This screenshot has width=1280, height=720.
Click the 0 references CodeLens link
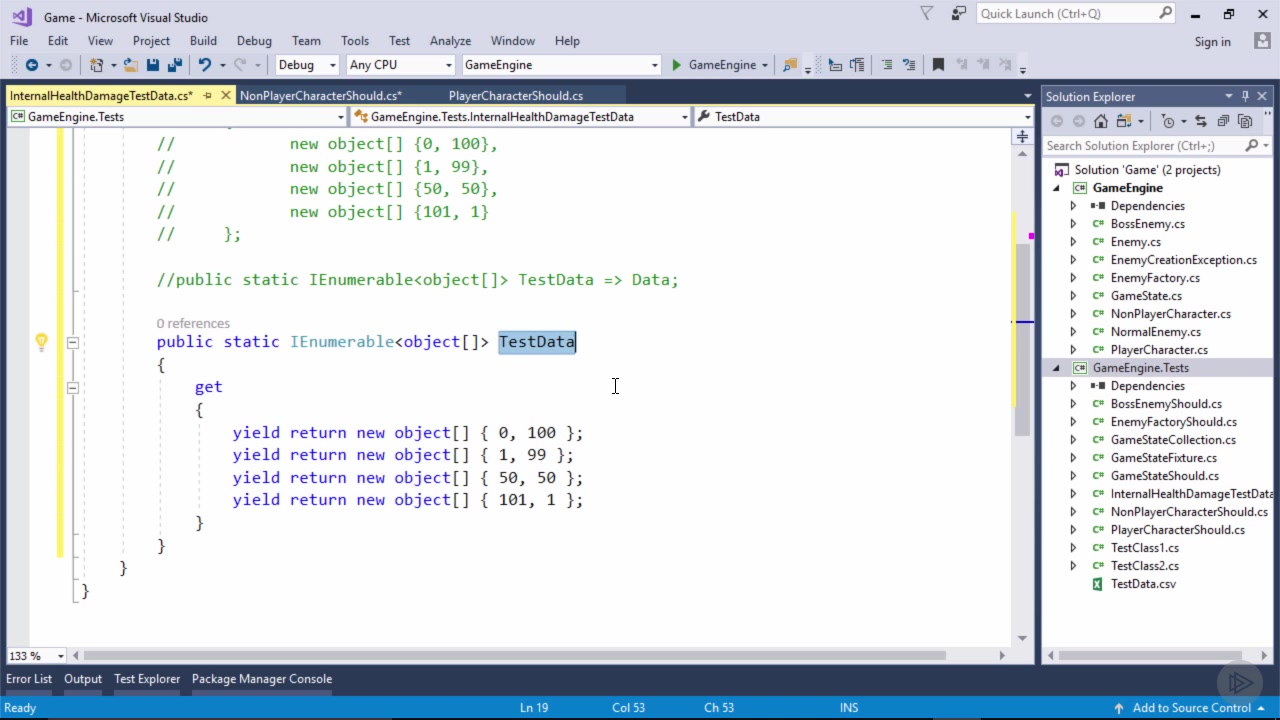pyautogui.click(x=193, y=323)
